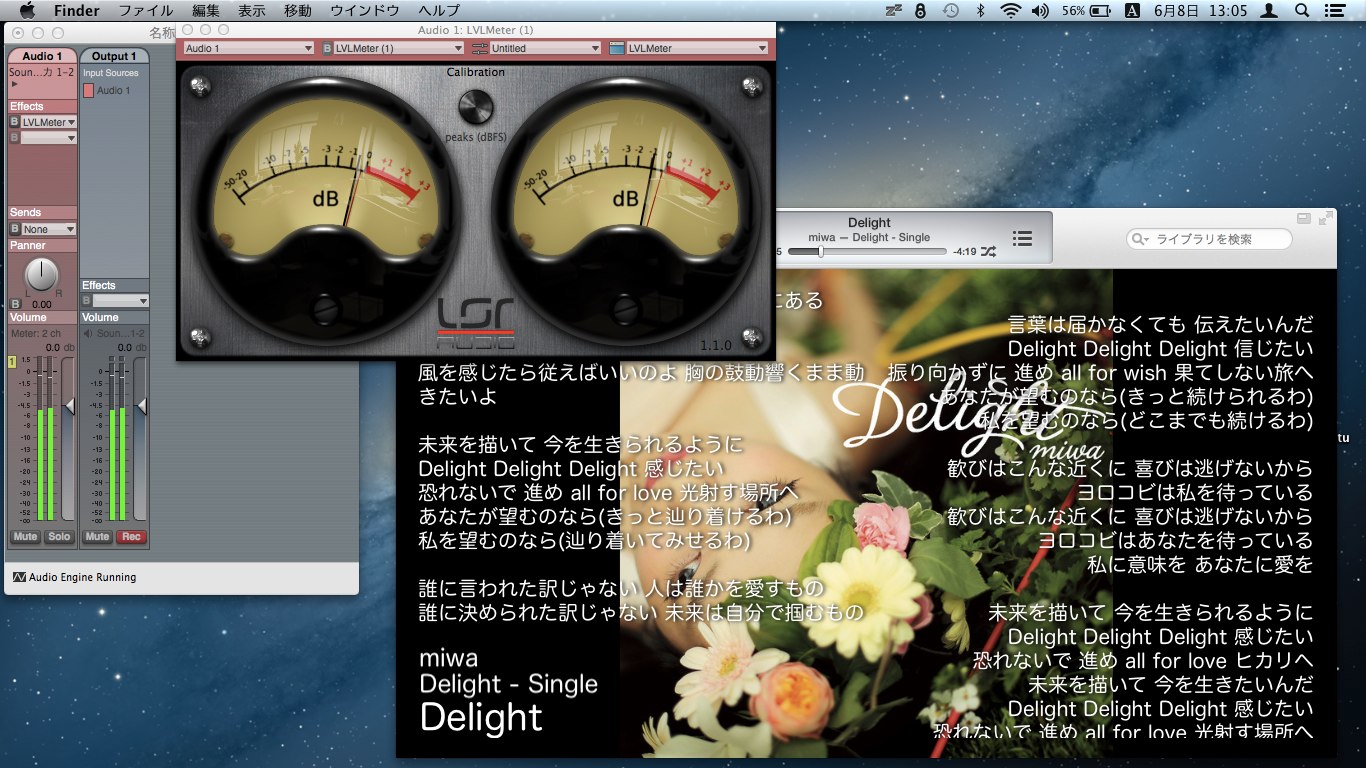Open the battery status menu
Image resolution: width=1366 pixels, height=768 pixels.
(1087, 11)
